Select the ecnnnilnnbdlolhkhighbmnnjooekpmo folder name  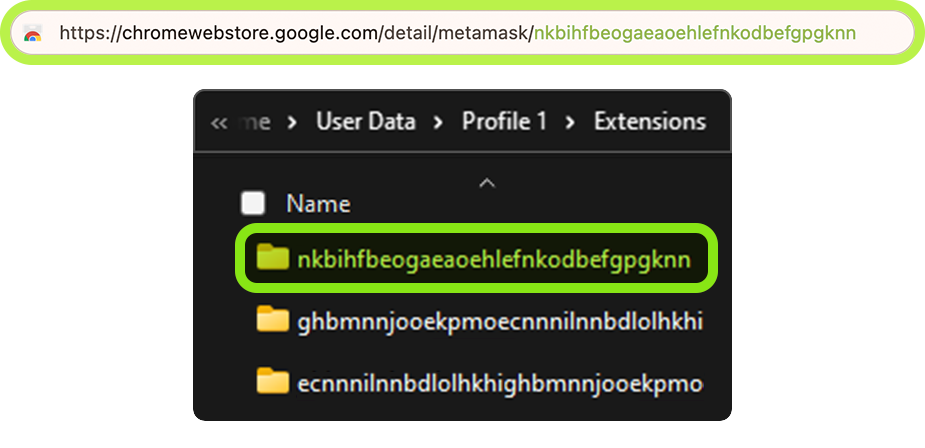tap(500, 384)
